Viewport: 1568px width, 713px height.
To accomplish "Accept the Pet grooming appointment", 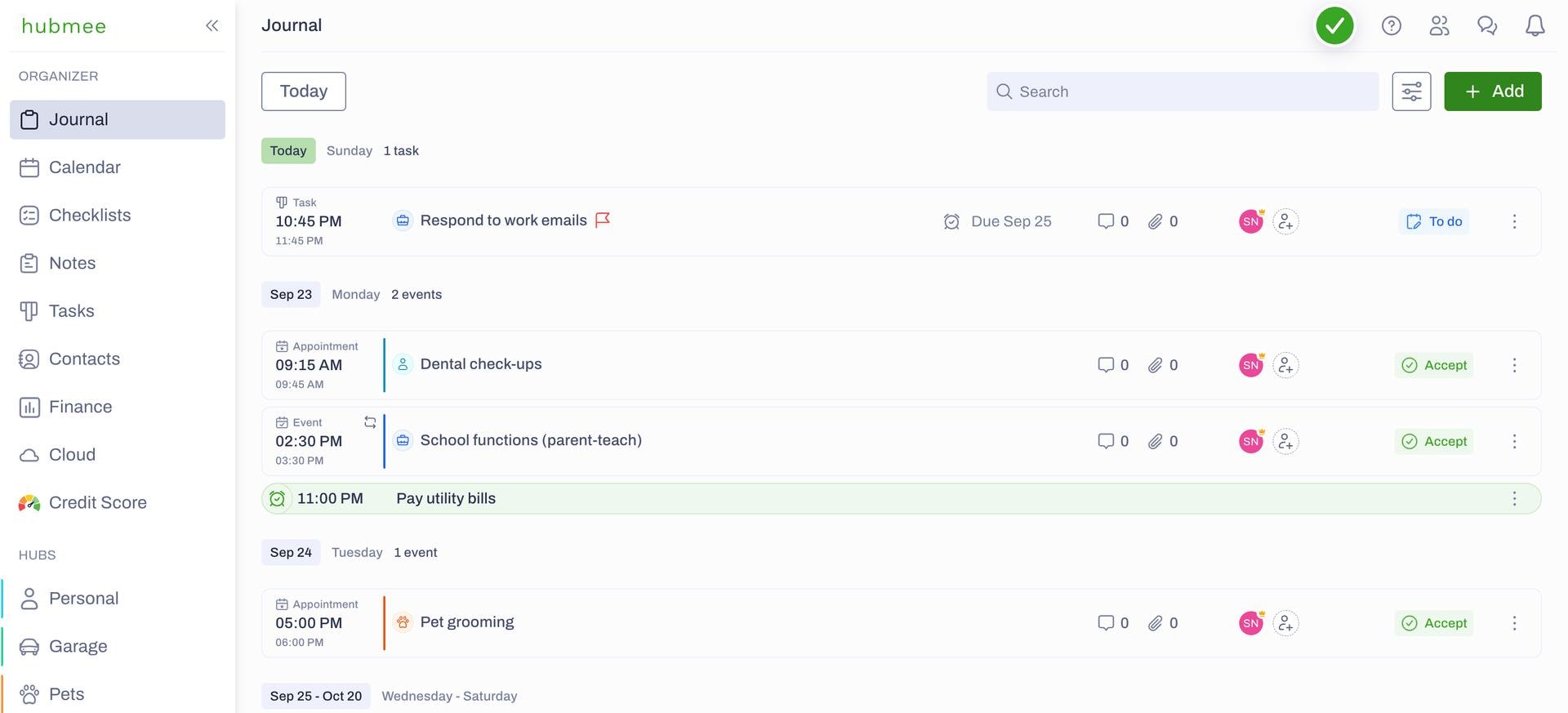I will [x=1434, y=623].
